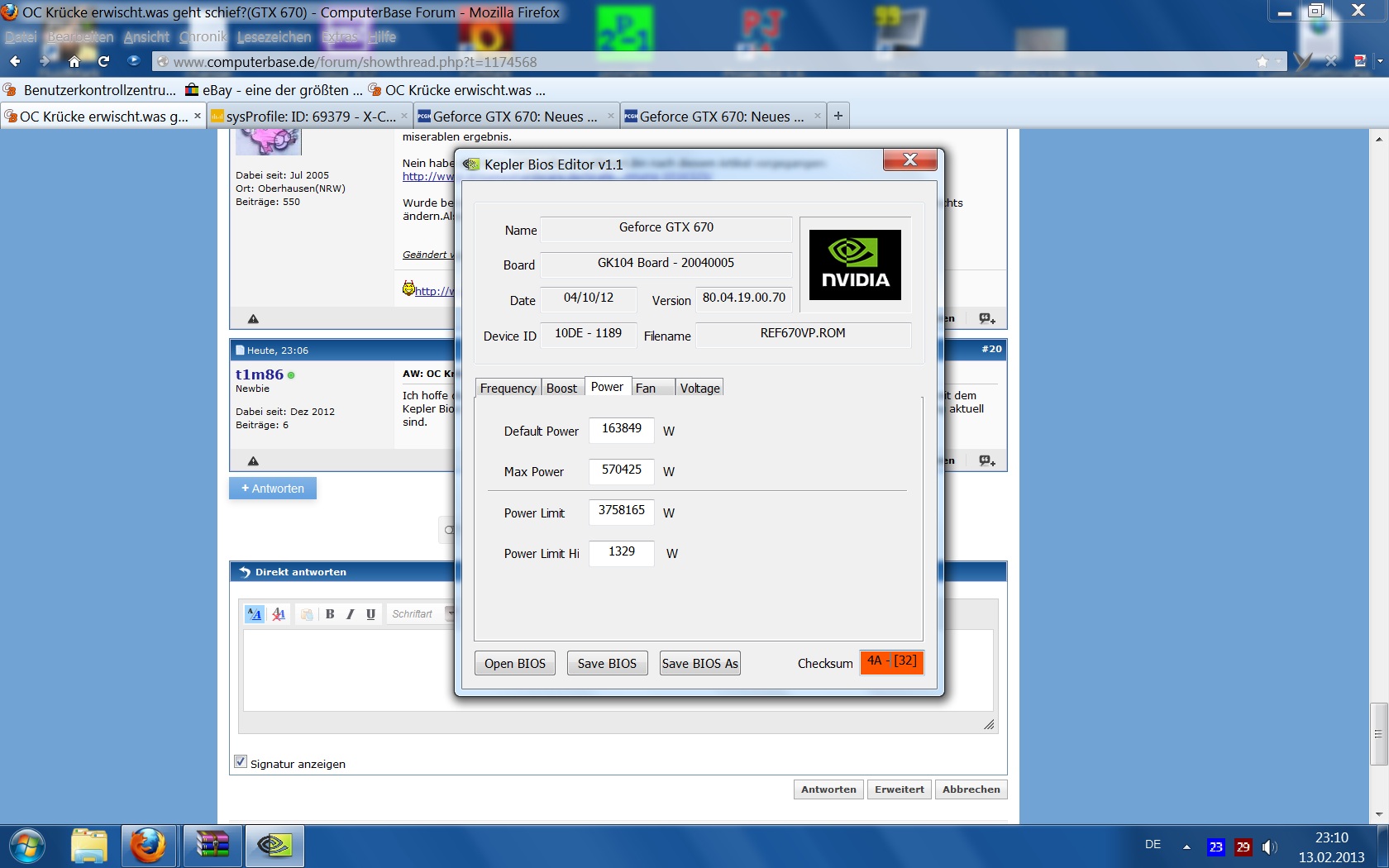Submit reply with the bottom Antworten button
The image size is (1389, 868).
pos(828,789)
